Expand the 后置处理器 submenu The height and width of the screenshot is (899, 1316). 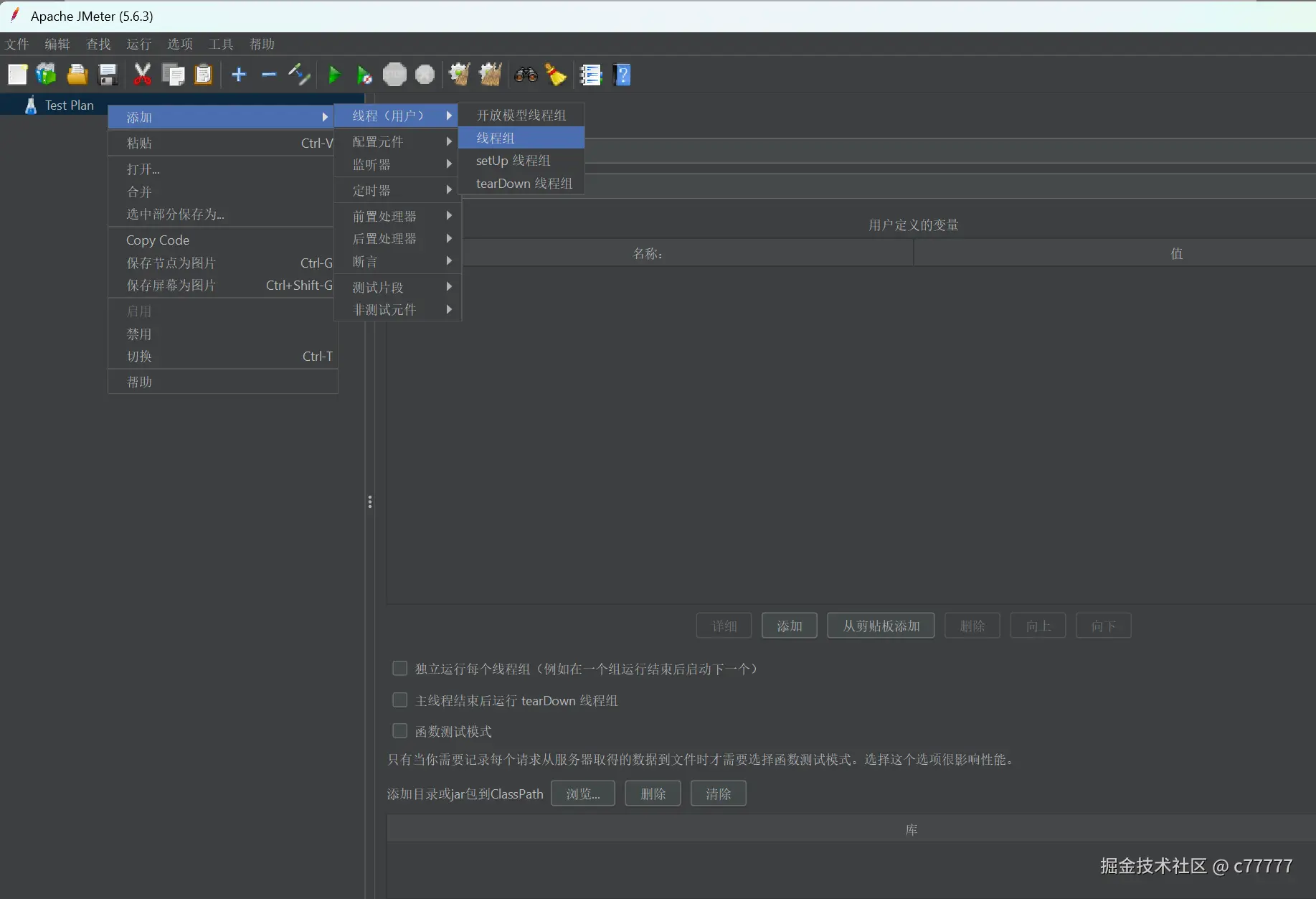(396, 238)
